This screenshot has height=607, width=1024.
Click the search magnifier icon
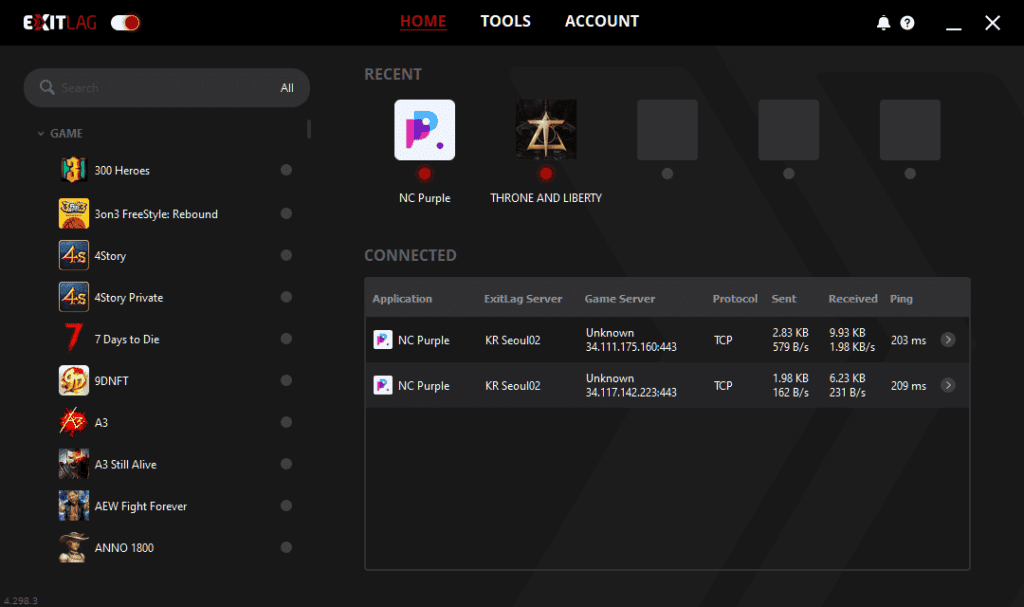click(47, 87)
